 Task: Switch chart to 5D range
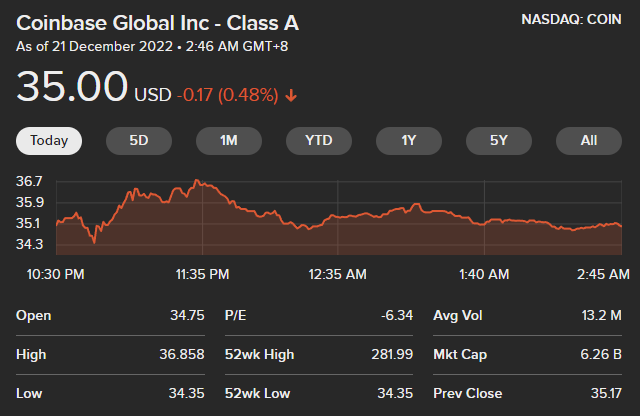coord(139,141)
